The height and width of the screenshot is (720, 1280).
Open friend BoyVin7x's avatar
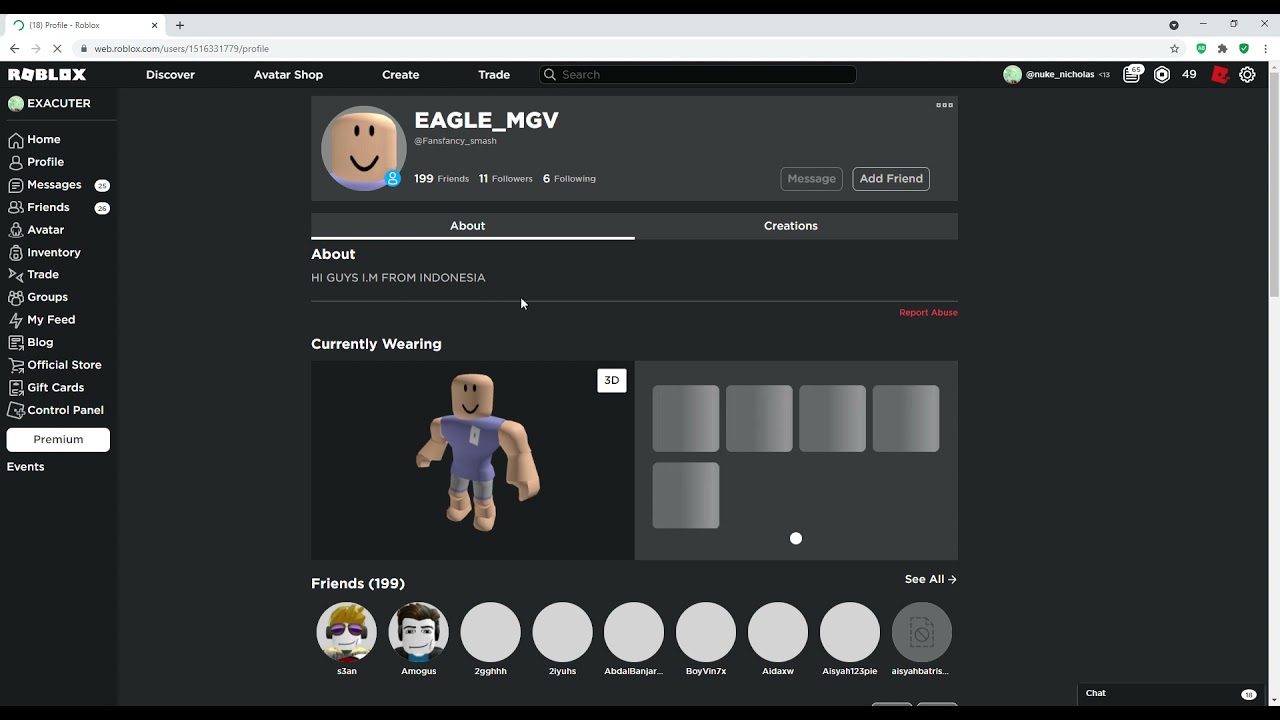(x=706, y=632)
